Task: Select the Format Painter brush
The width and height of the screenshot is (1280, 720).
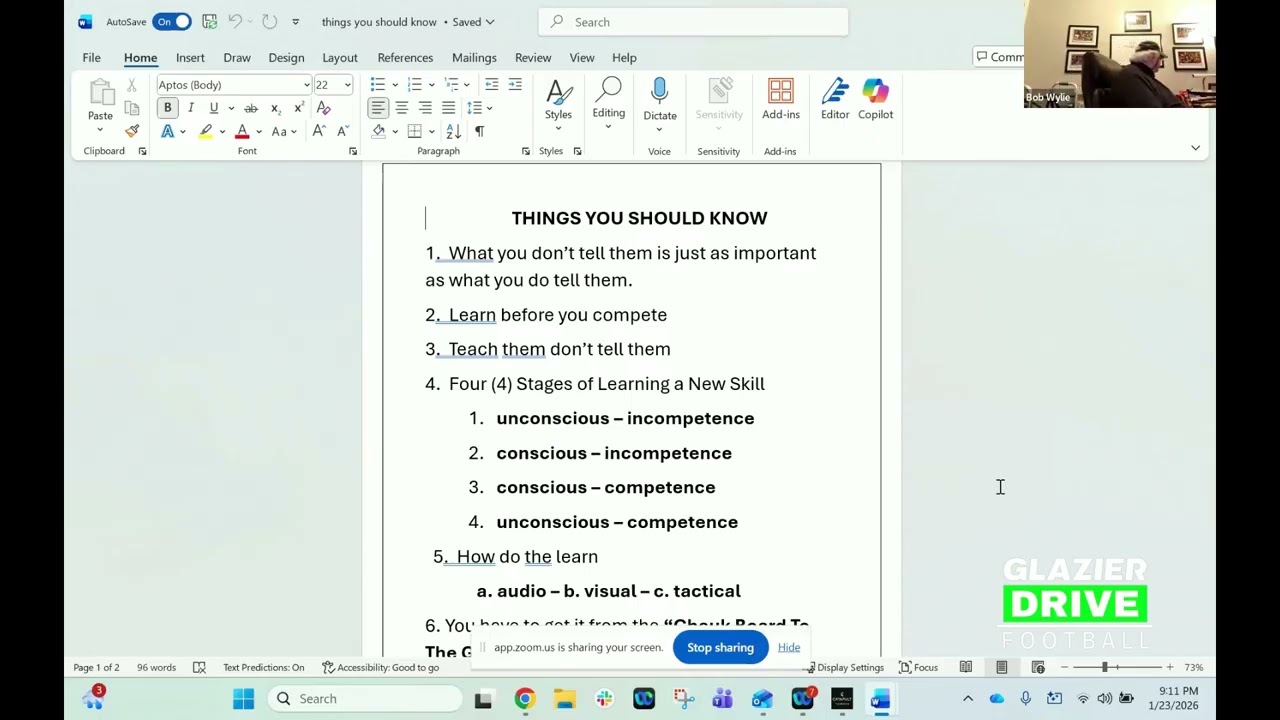Action: pyautogui.click(x=132, y=131)
